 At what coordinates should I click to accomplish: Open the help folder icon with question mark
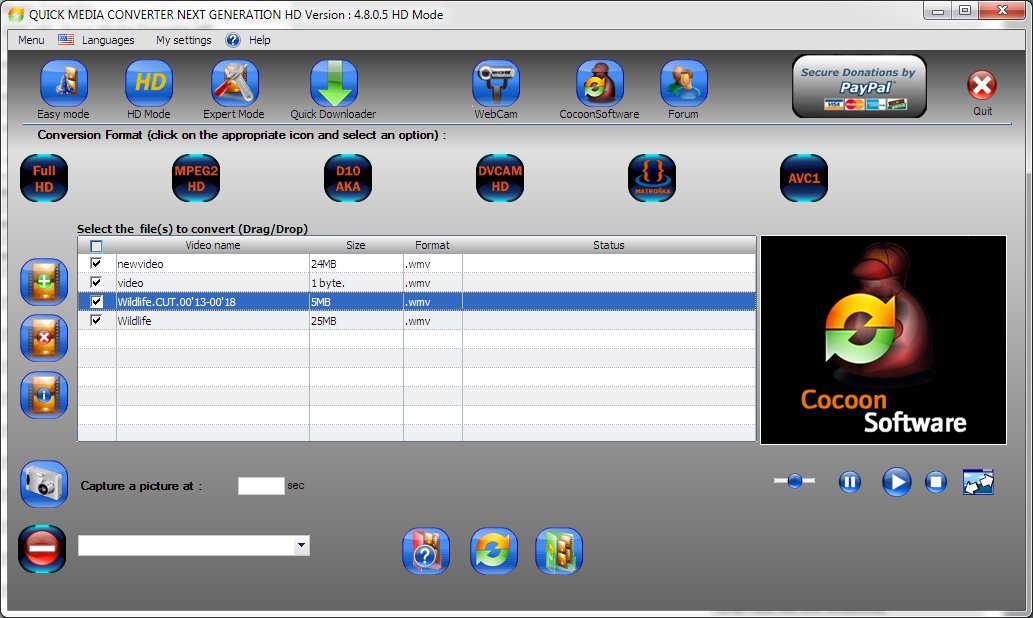point(426,551)
